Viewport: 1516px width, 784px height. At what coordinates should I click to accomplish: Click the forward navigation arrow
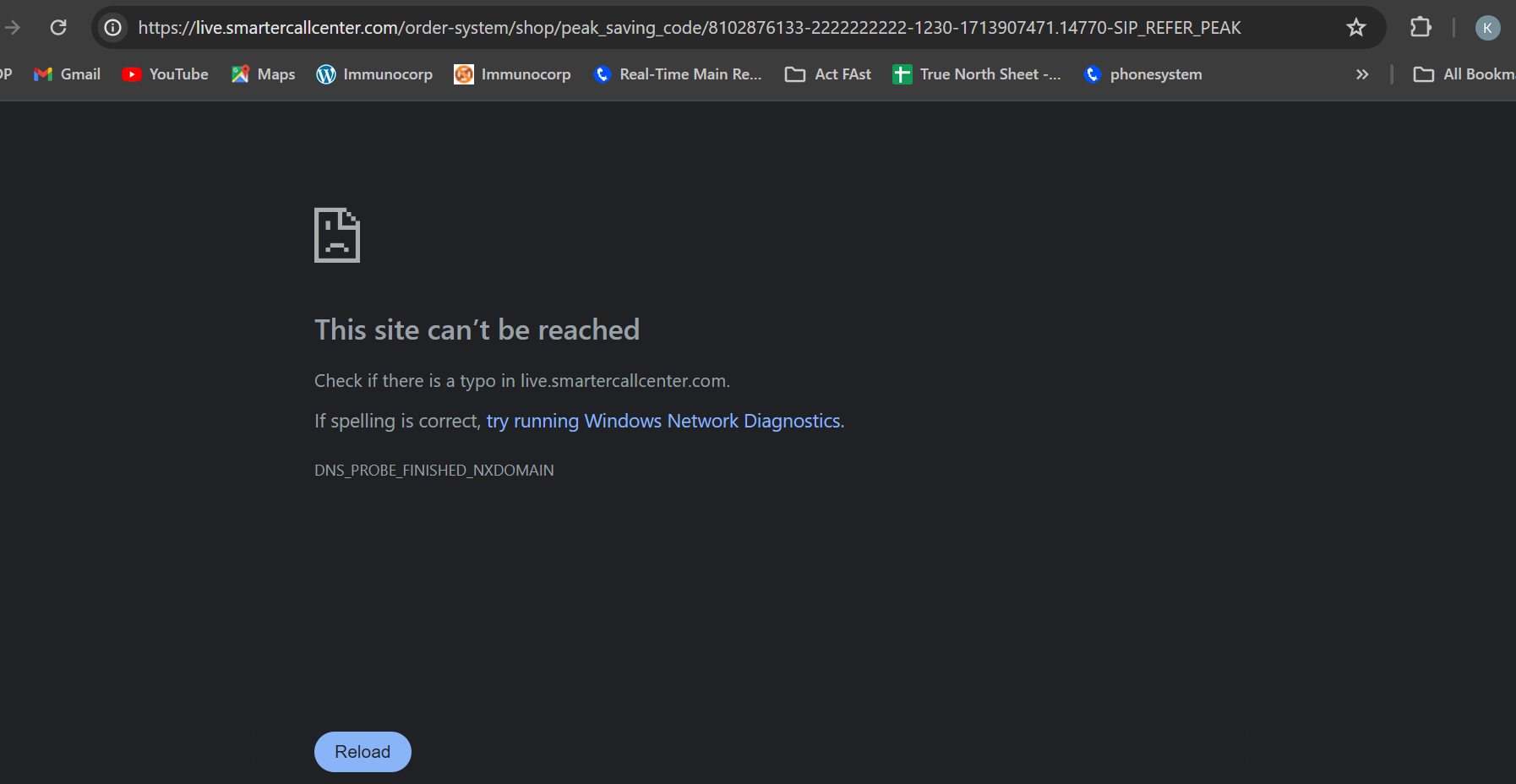point(12,28)
